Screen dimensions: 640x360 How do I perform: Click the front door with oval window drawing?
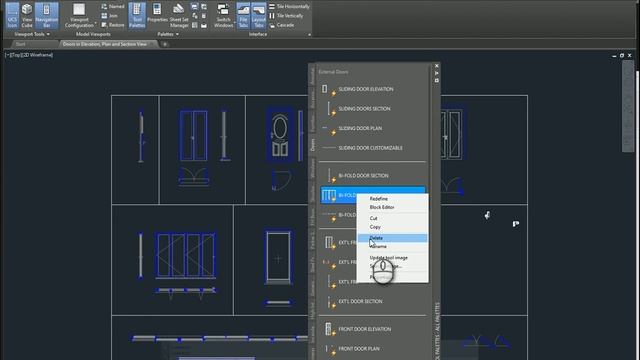coord(280,135)
